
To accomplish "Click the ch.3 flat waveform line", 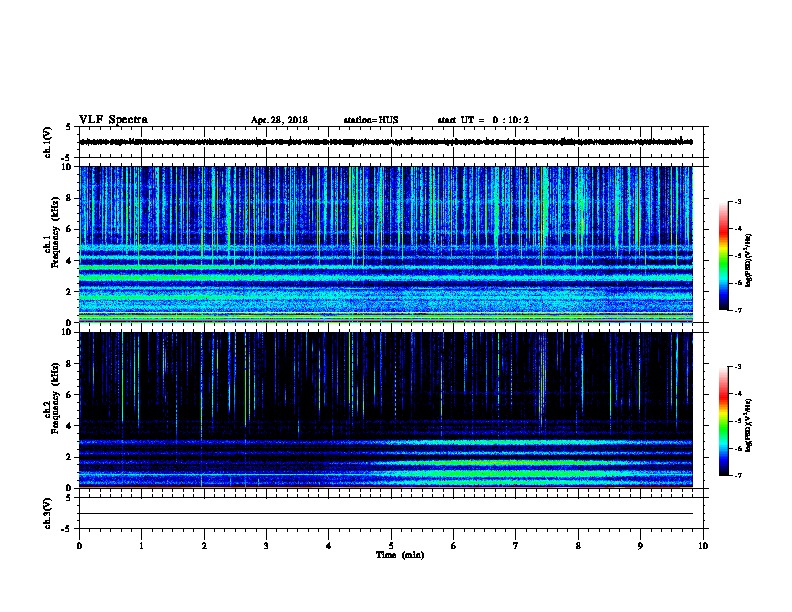I will (386, 514).
